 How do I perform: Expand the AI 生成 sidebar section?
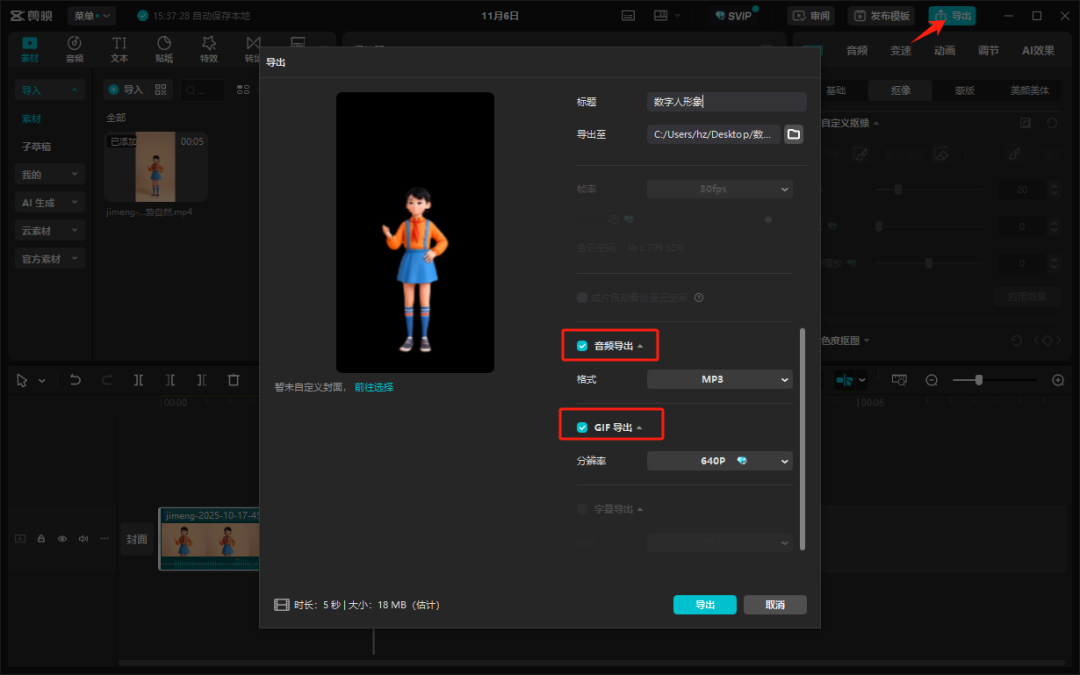pyautogui.click(x=49, y=202)
